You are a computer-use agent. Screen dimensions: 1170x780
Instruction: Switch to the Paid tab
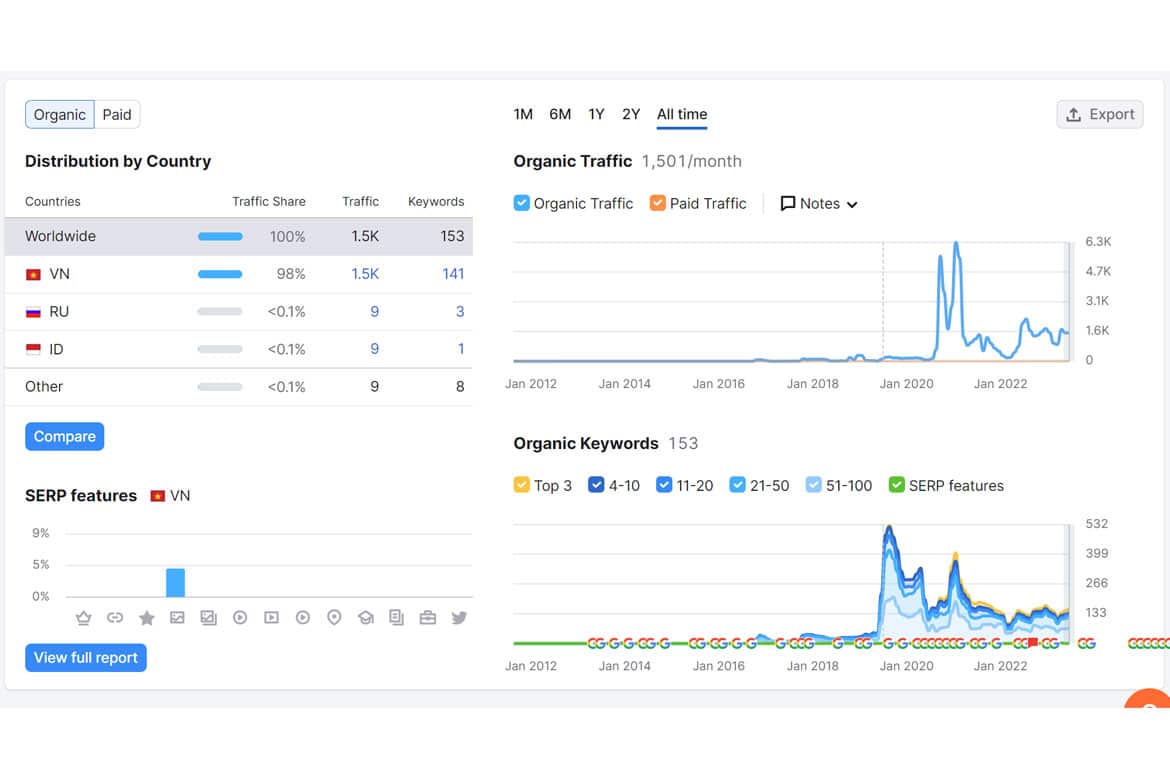click(117, 114)
